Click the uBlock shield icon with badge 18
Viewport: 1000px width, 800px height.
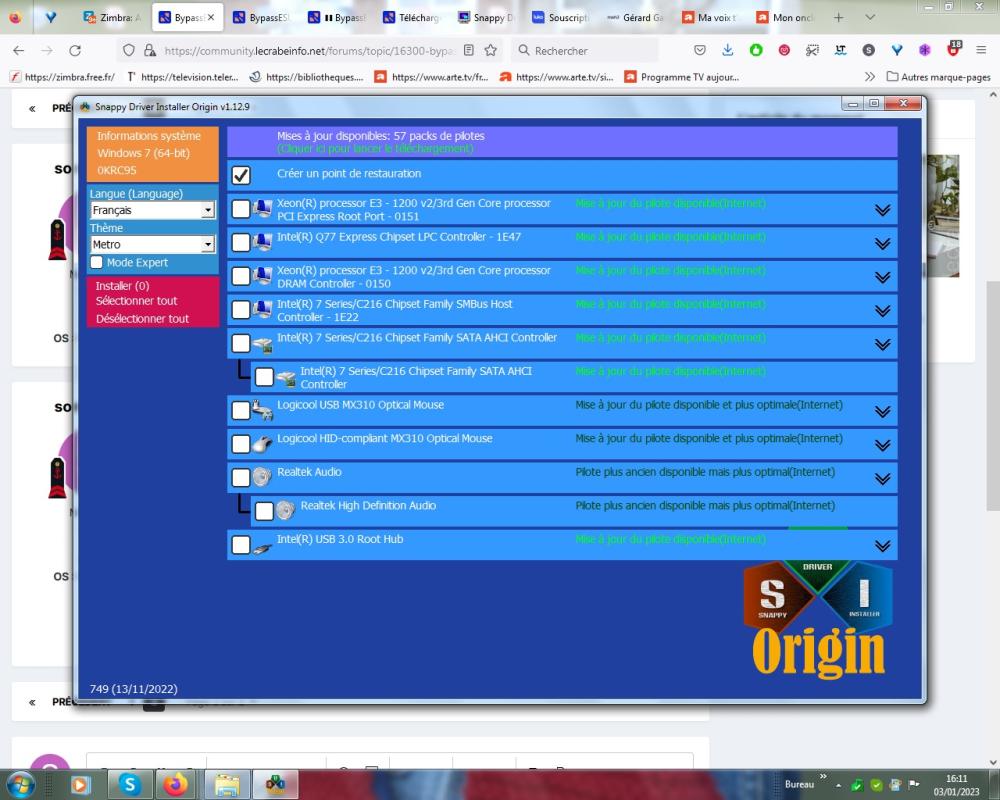tap(953, 49)
